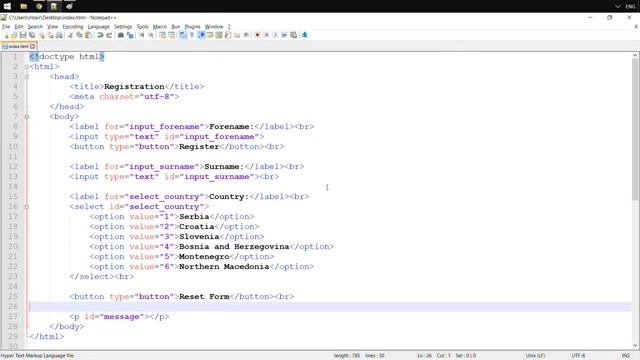Undo the last edit with the green arrow
640x360 pixels.
point(100,35)
